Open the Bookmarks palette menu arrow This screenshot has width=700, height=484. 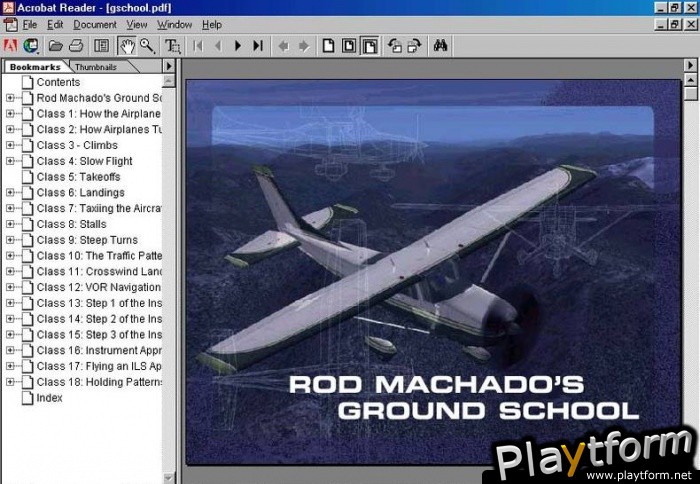point(168,66)
